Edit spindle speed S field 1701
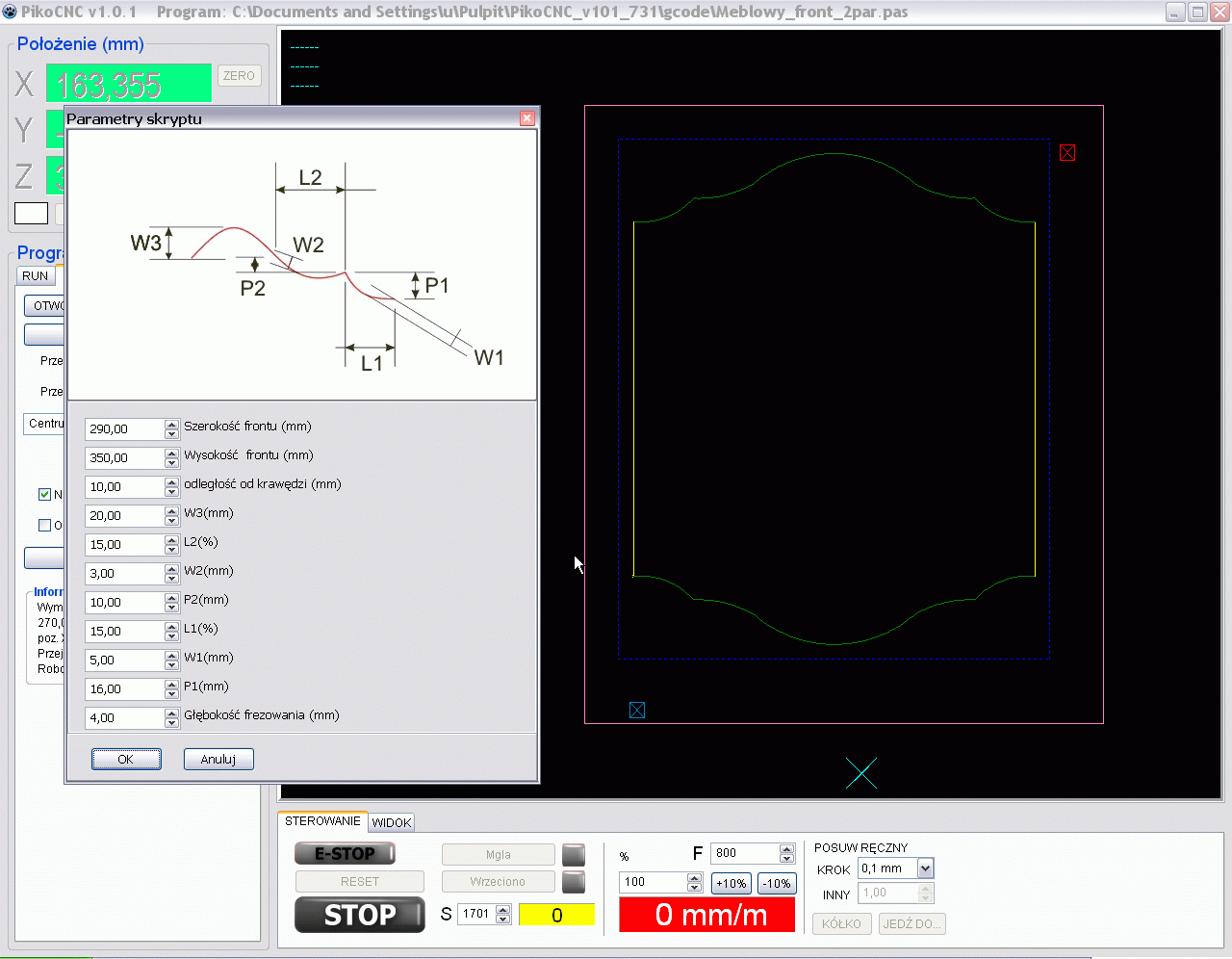This screenshot has height=959, width=1232. coord(476,914)
